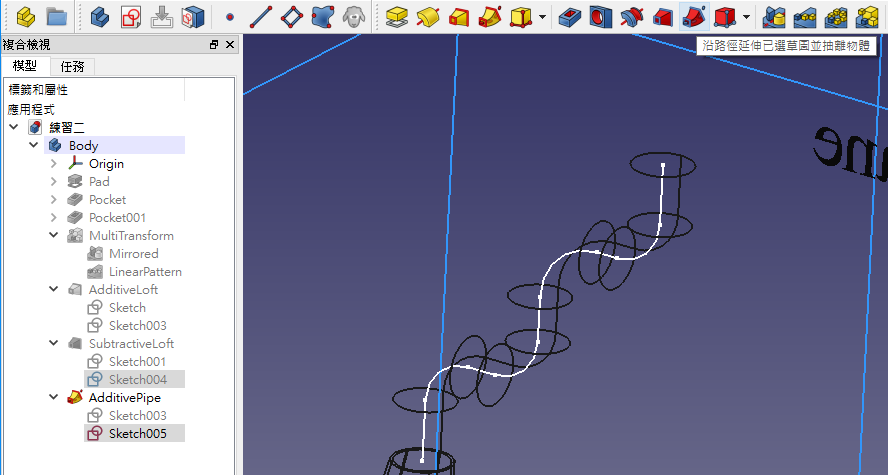Viewport: 888px width, 475px height.
Task: Click the MultiTransform toolbar icon
Action: click(x=866, y=18)
